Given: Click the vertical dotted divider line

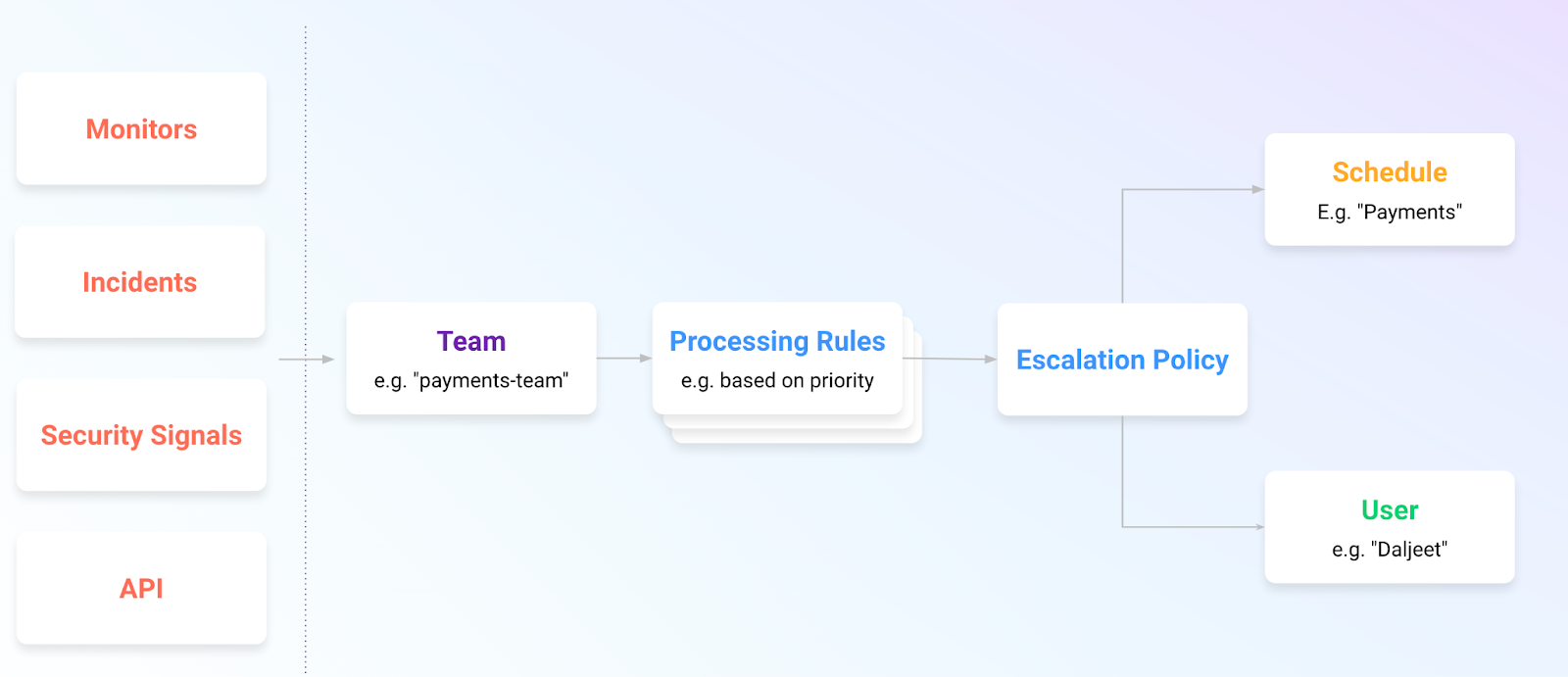Looking at the screenshot, I should pos(306,350).
